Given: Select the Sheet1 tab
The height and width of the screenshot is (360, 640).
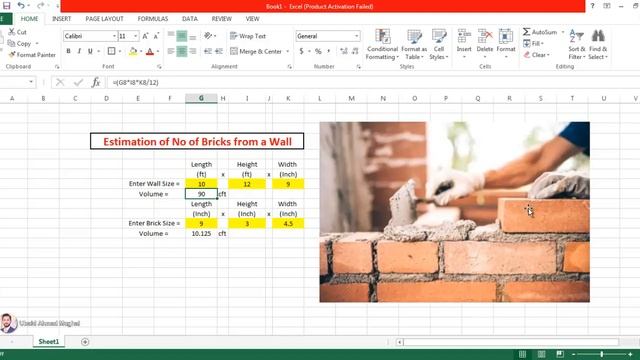Looking at the screenshot, I should tap(49, 342).
